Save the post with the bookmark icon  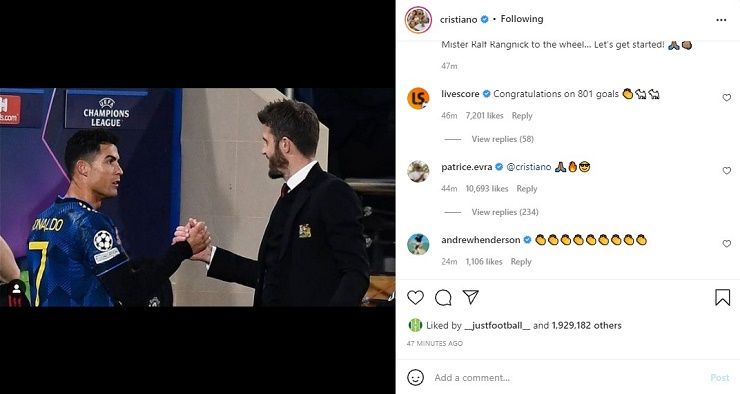coord(722,297)
